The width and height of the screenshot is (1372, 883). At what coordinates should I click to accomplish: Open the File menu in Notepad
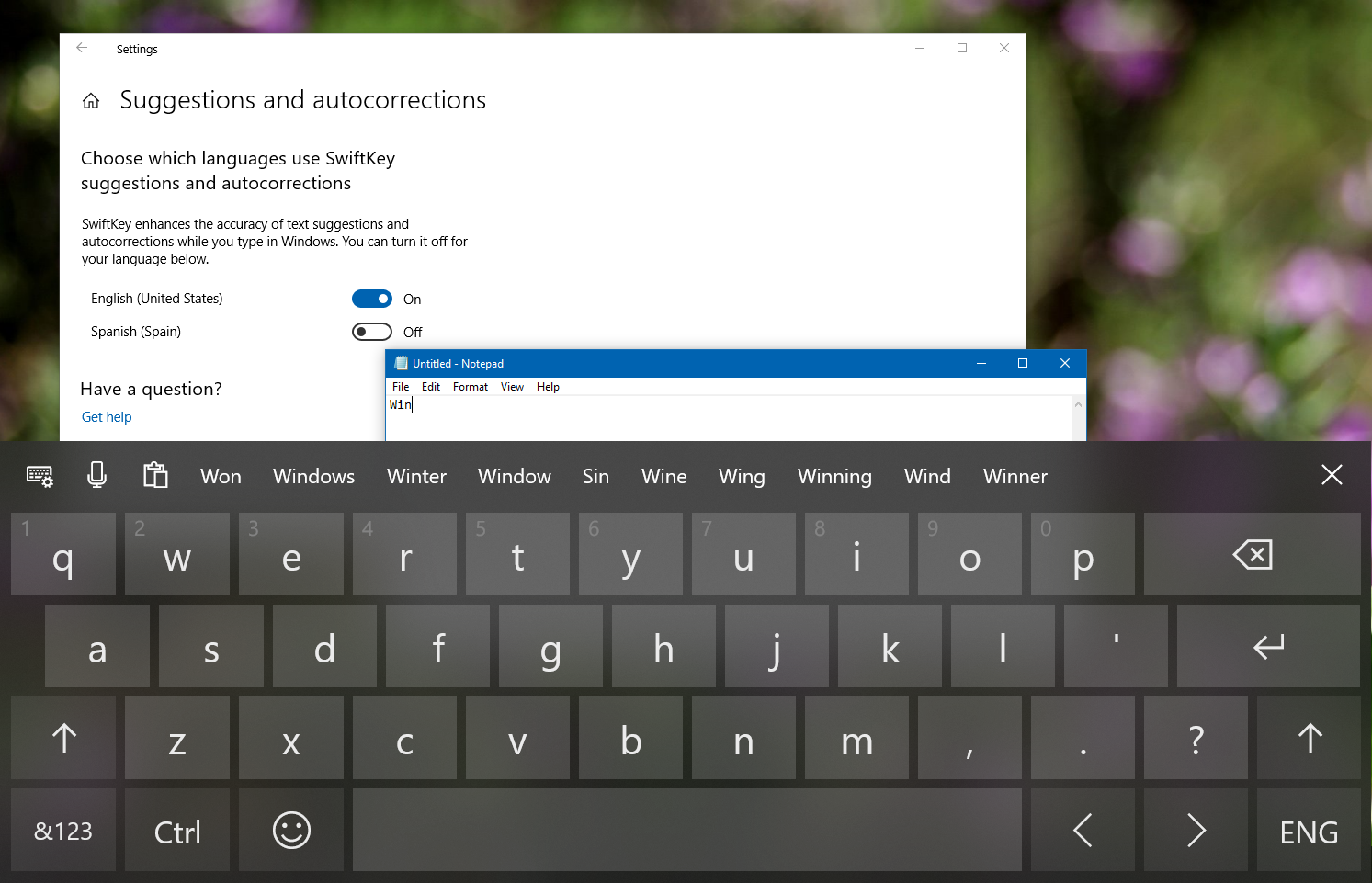[400, 386]
